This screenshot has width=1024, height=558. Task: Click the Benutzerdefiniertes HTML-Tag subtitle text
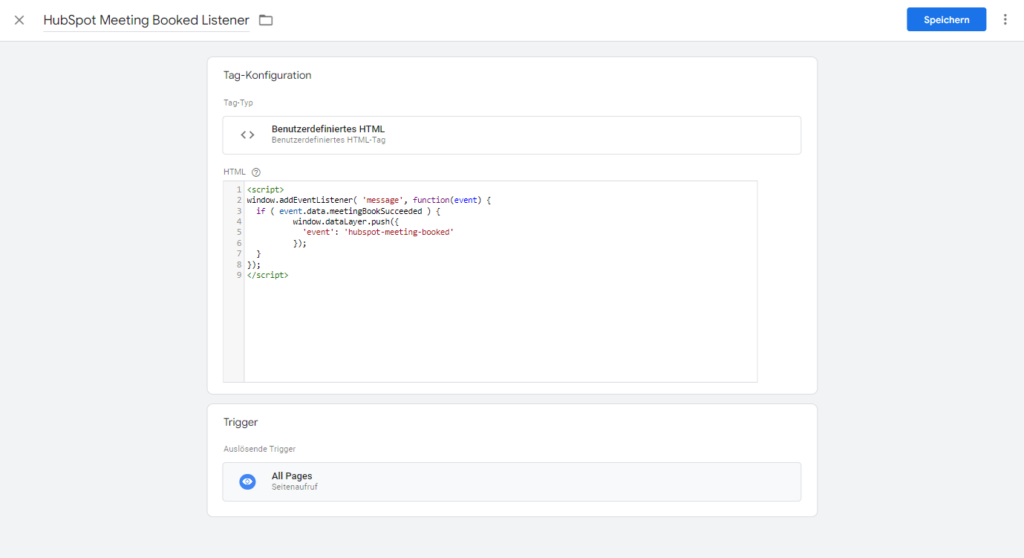click(328, 140)
